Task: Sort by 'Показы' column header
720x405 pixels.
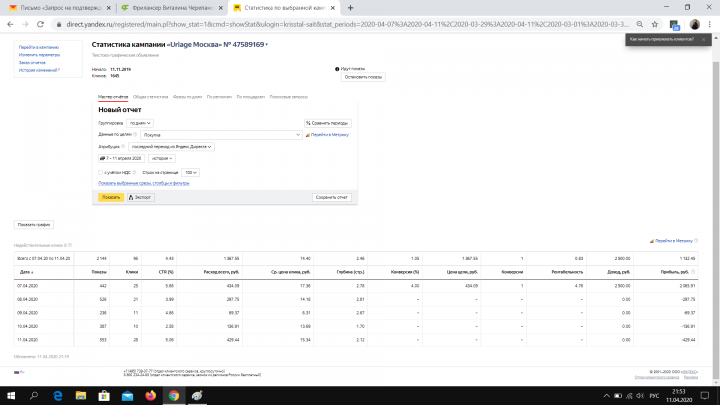Action: 99,272
